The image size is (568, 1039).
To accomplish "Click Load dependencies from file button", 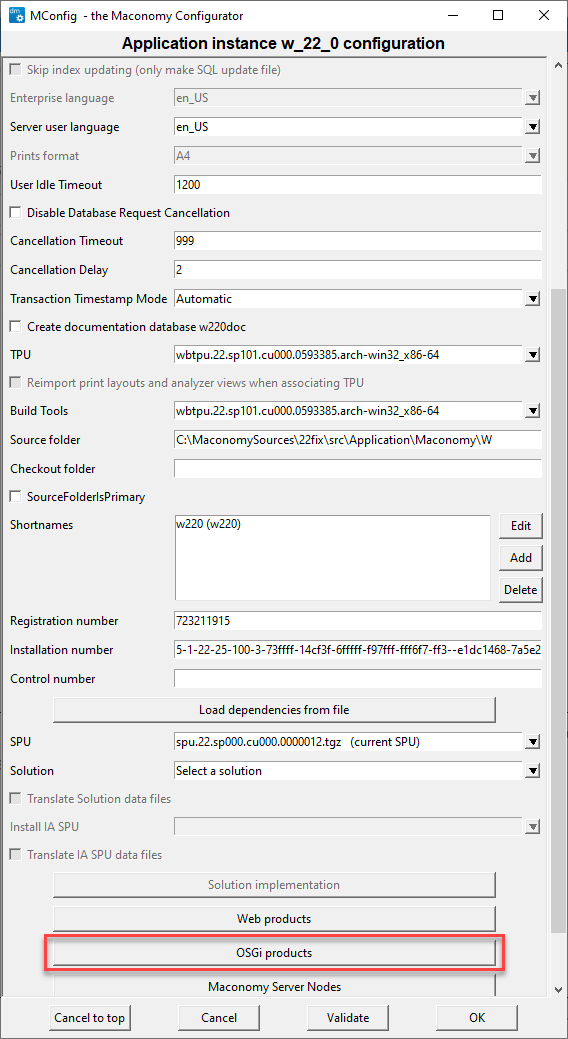I will 274,710.
